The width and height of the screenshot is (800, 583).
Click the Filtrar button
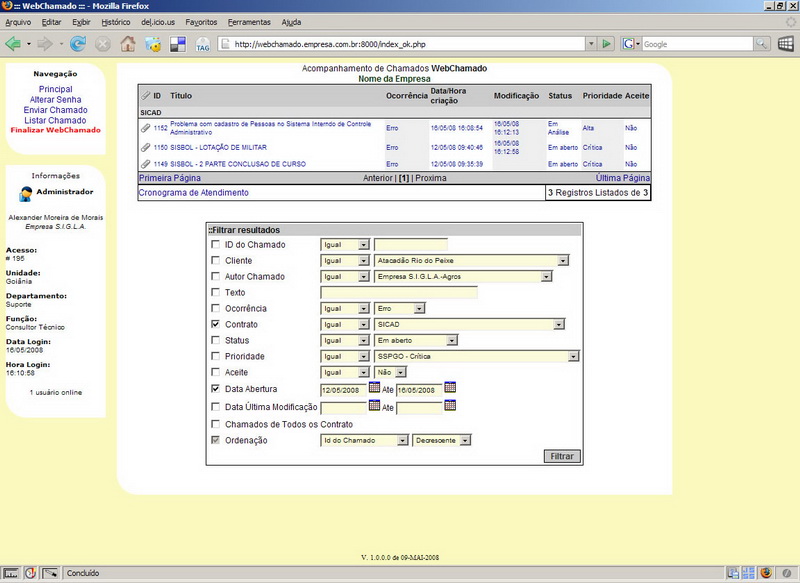562,456
